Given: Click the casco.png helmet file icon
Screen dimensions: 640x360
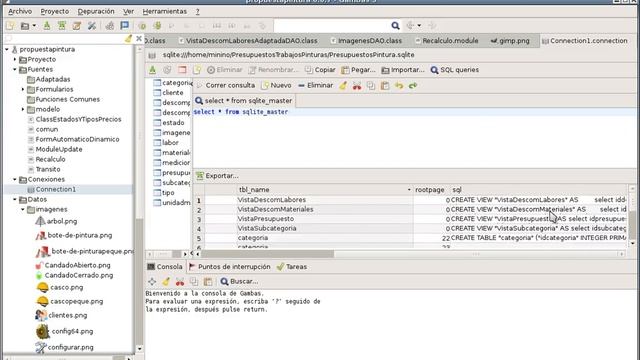Looking at the screenshot, I should [42, 287].
